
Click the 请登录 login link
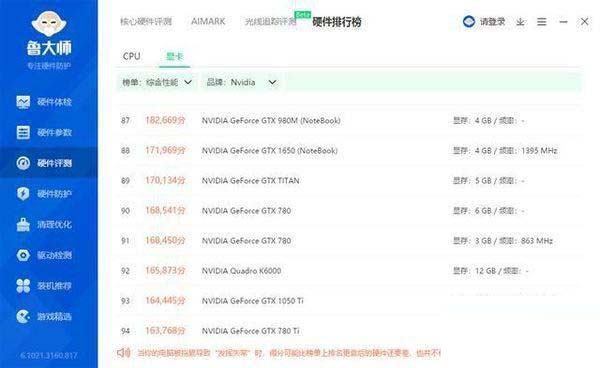click(x=484, y=22)
